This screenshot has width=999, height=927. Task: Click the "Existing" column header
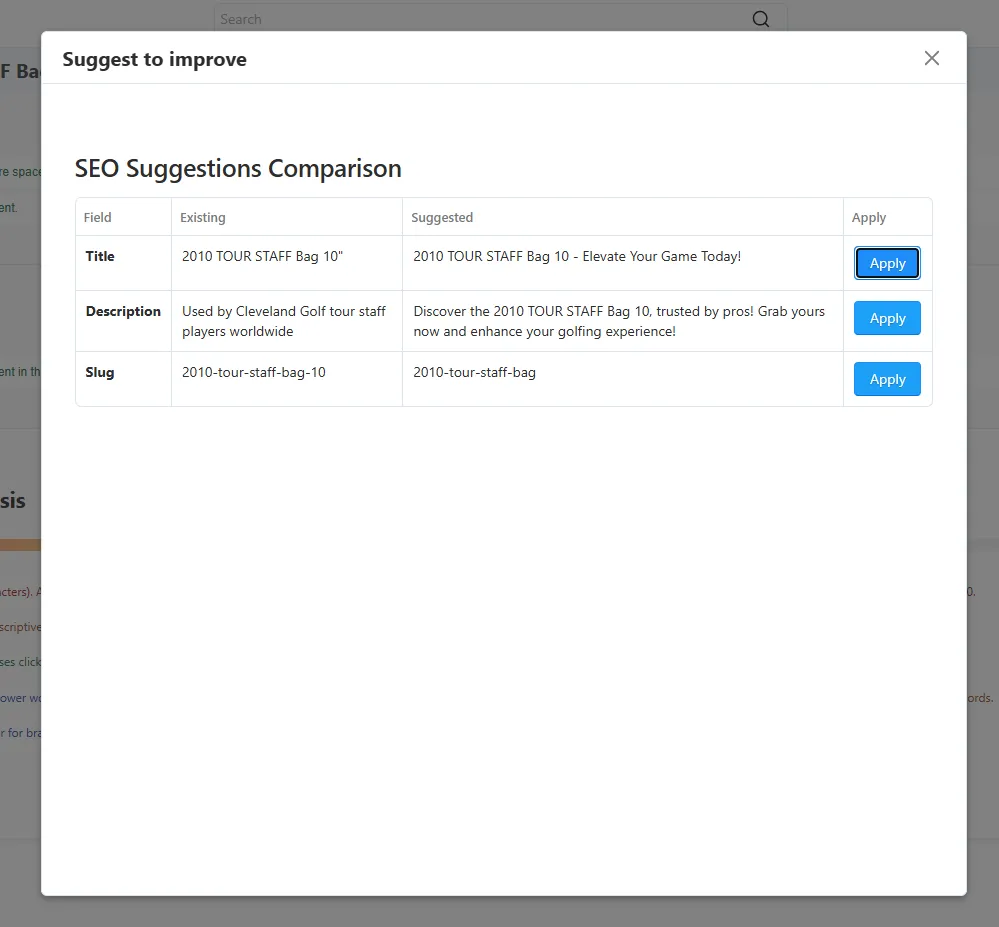pos(203,217)
